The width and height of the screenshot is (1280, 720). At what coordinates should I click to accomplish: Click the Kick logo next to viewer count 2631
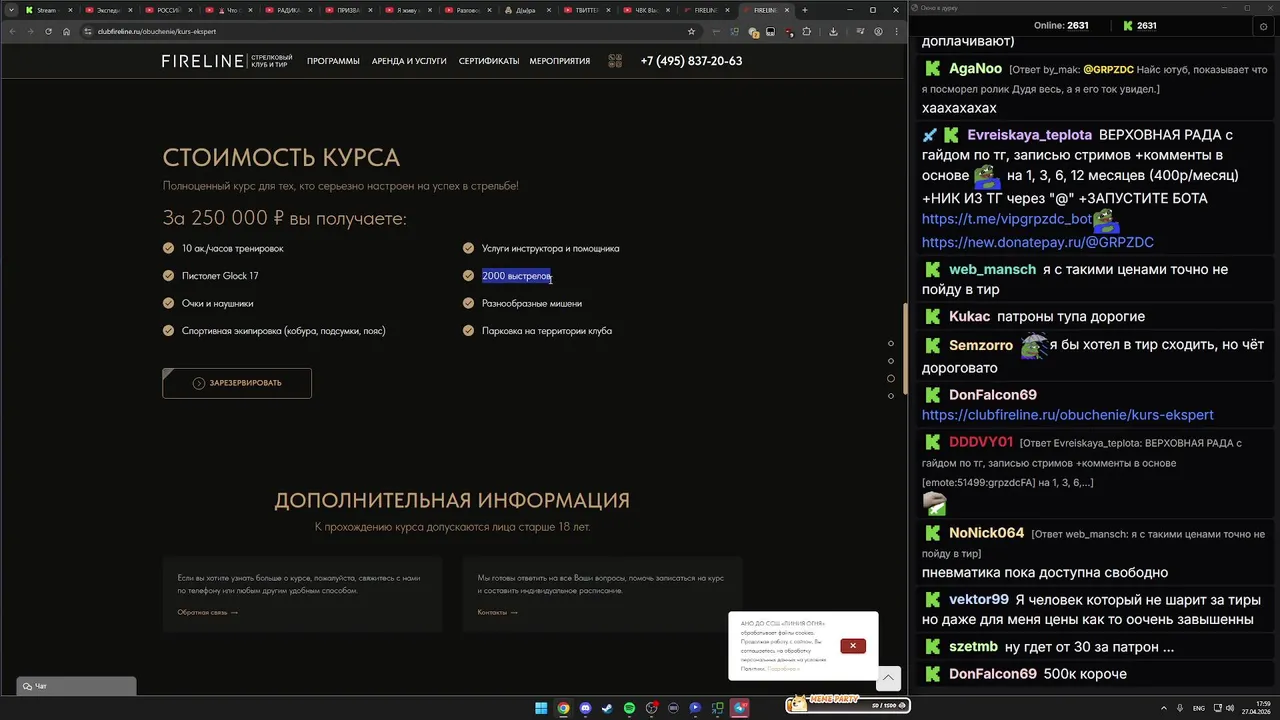(x=1128, y=26)
